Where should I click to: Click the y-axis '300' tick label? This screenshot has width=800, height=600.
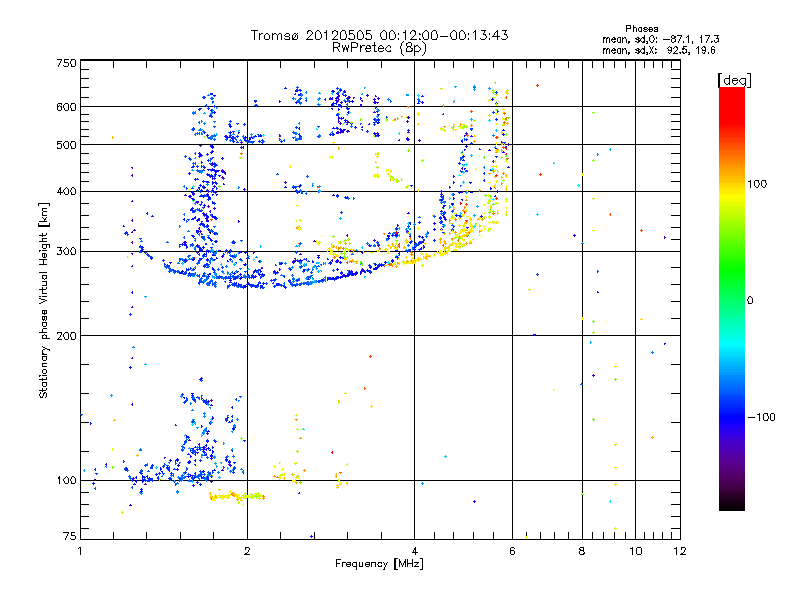(66, 252)
